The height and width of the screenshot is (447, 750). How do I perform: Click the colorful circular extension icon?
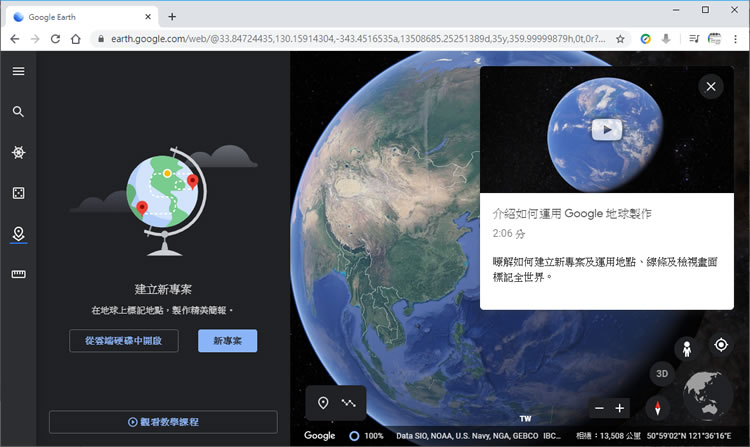[x=646, y=39]
